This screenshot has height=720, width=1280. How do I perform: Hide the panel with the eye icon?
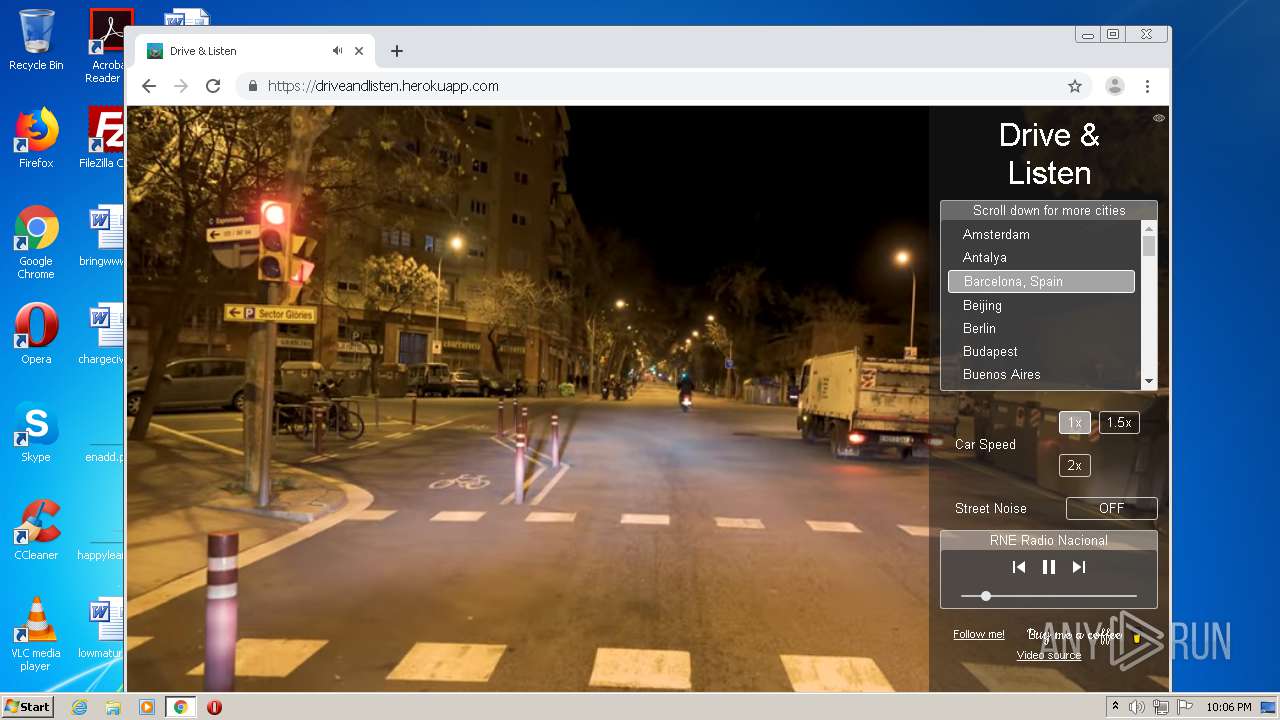(x=1159, y=118)
